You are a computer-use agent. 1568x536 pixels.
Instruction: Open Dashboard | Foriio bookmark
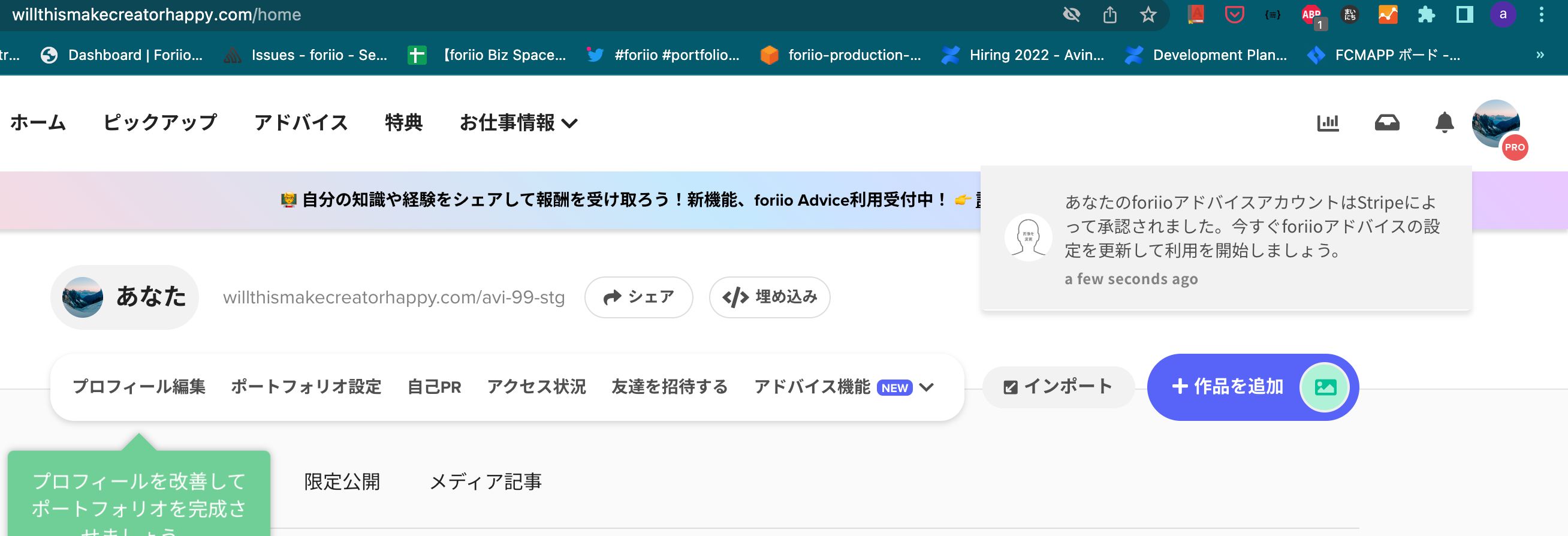pos(121,55)
